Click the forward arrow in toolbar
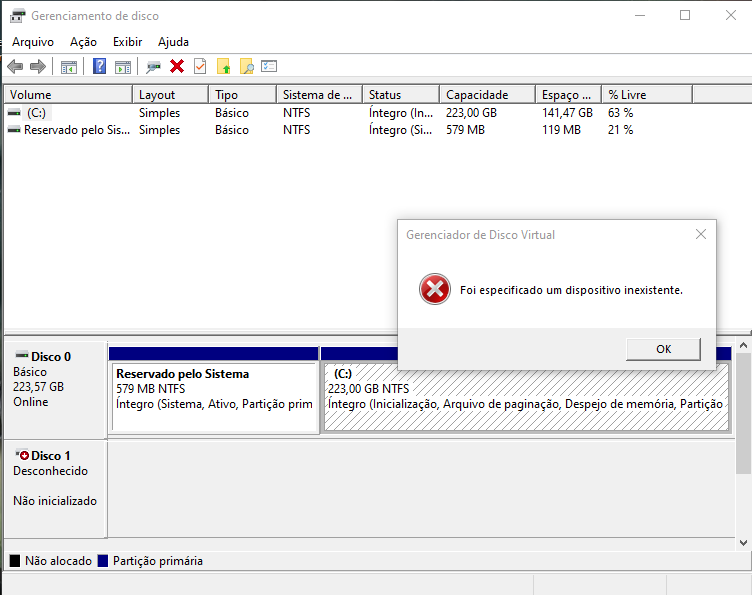The width and height of the screenshot is (752, 595). (38, 67)
